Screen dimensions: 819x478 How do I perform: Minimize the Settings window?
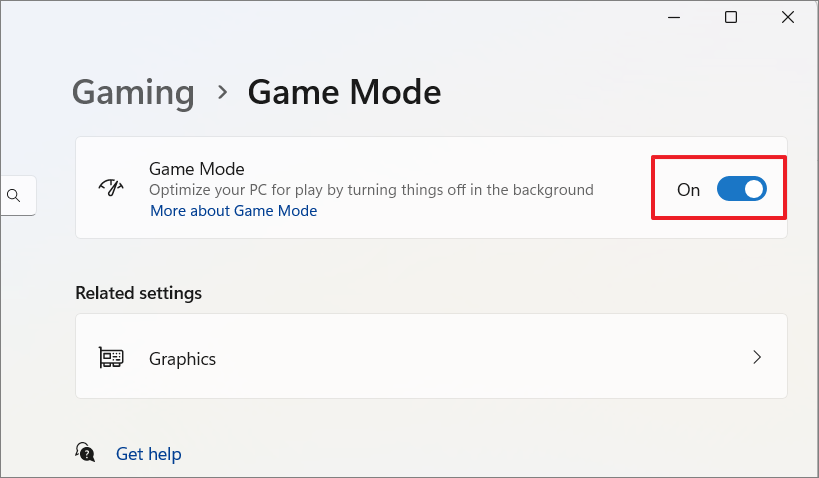[x=674, y=17]
